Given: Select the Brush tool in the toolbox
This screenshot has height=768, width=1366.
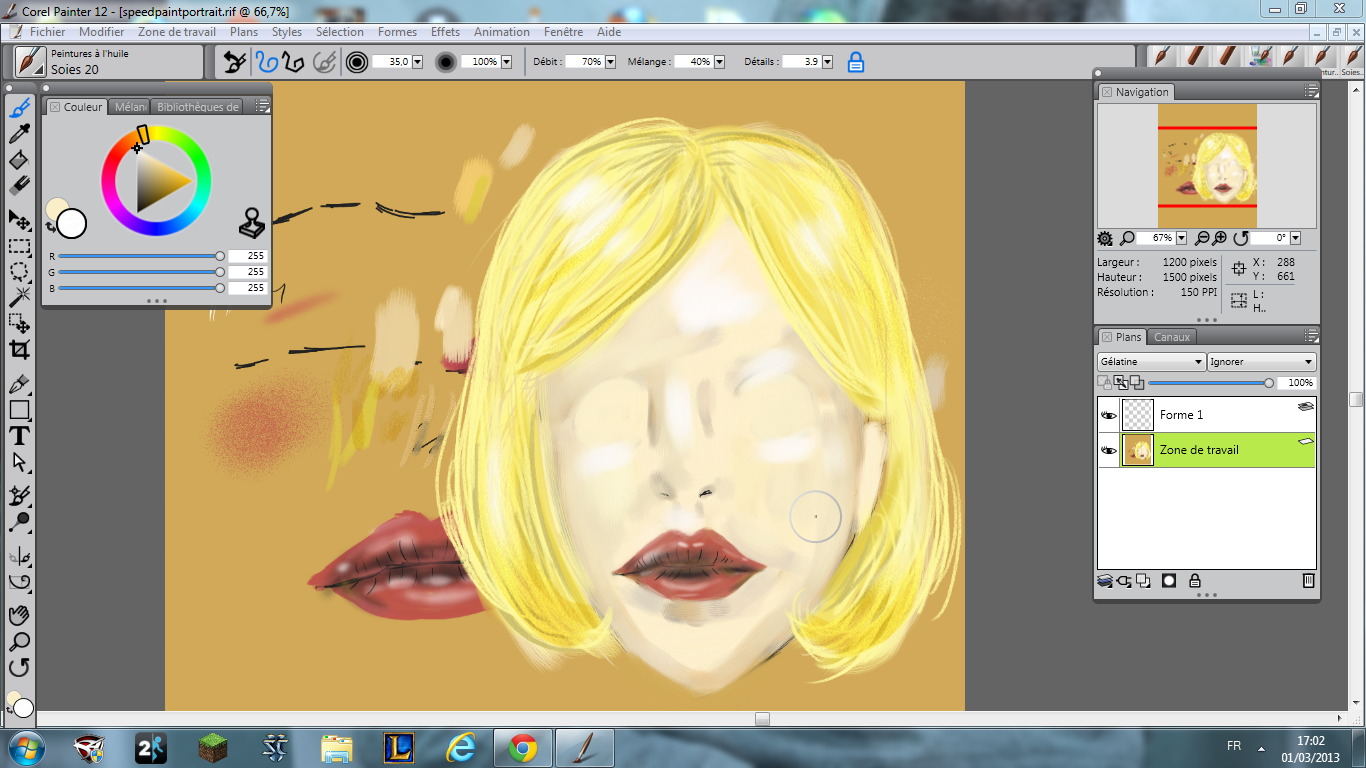Looking at the screenshot, I should point(19,108).
